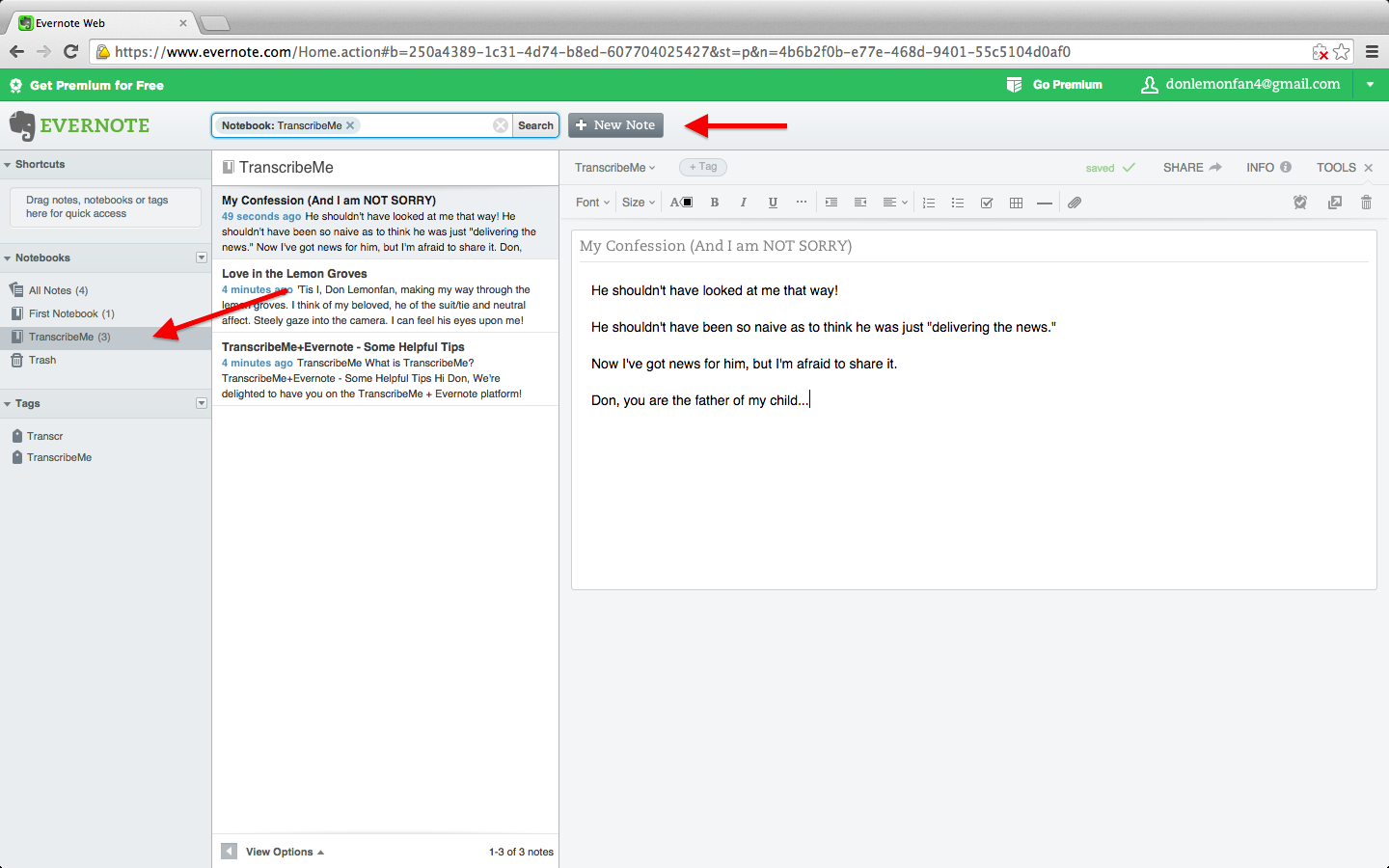Open the Trash in sidebar
Screen dimensions: 1389x868
(x=106, y=360)
